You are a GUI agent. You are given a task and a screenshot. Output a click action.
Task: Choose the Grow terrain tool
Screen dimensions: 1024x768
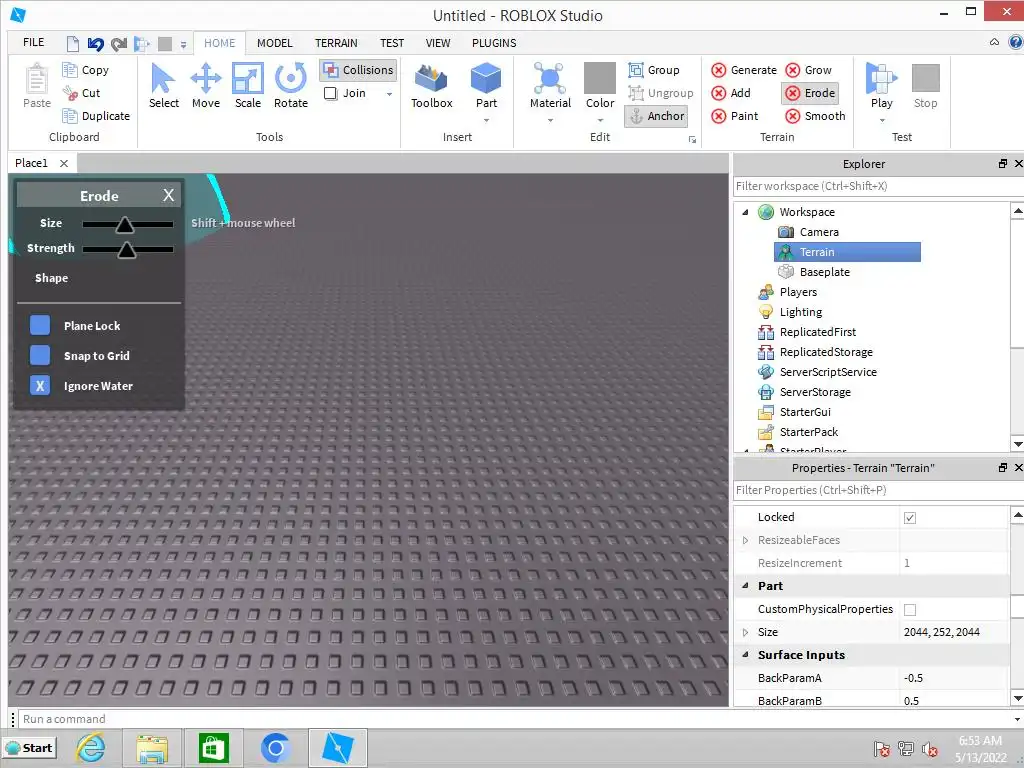(808, 70)
